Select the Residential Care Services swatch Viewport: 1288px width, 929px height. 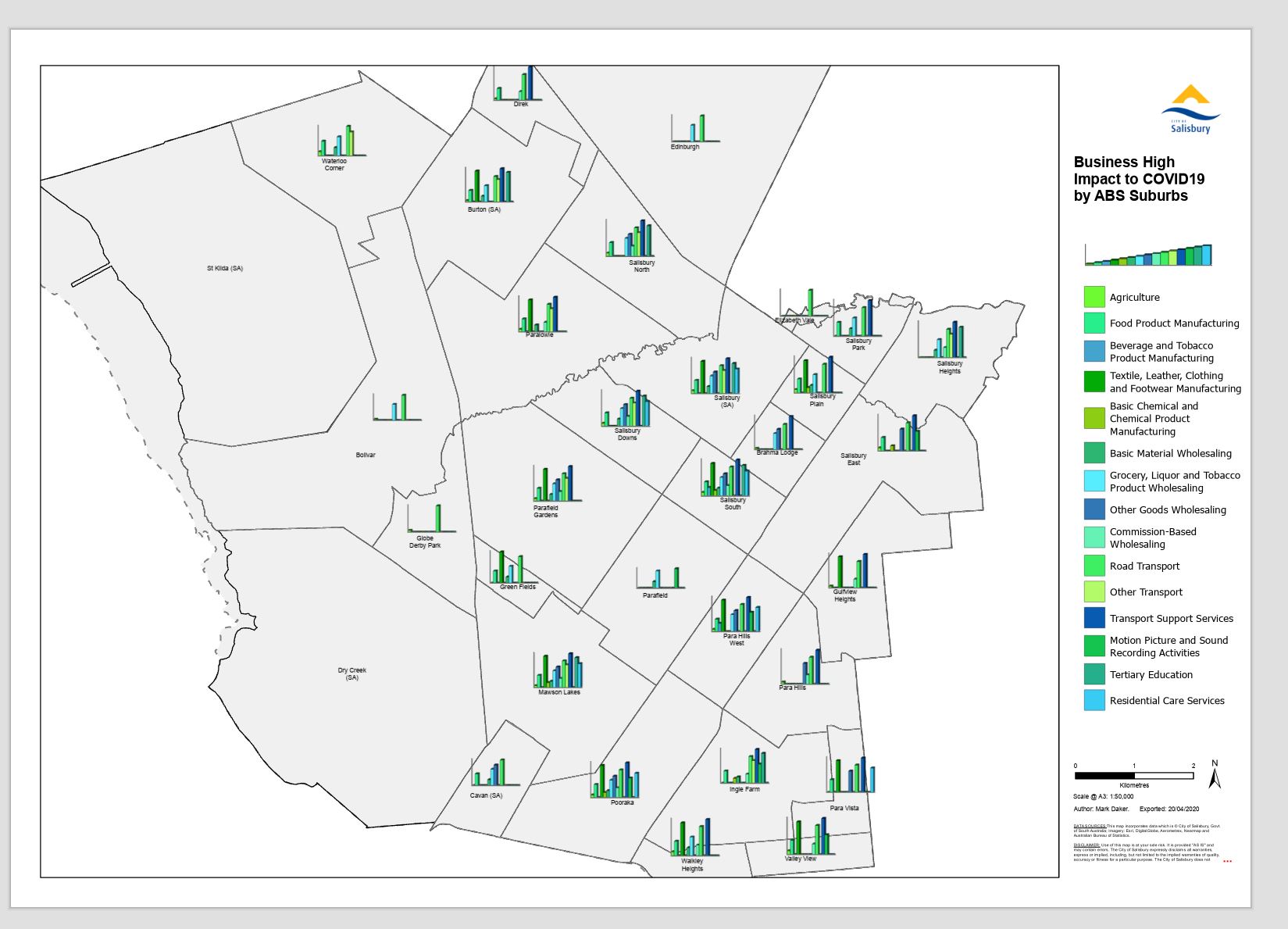1094,700
